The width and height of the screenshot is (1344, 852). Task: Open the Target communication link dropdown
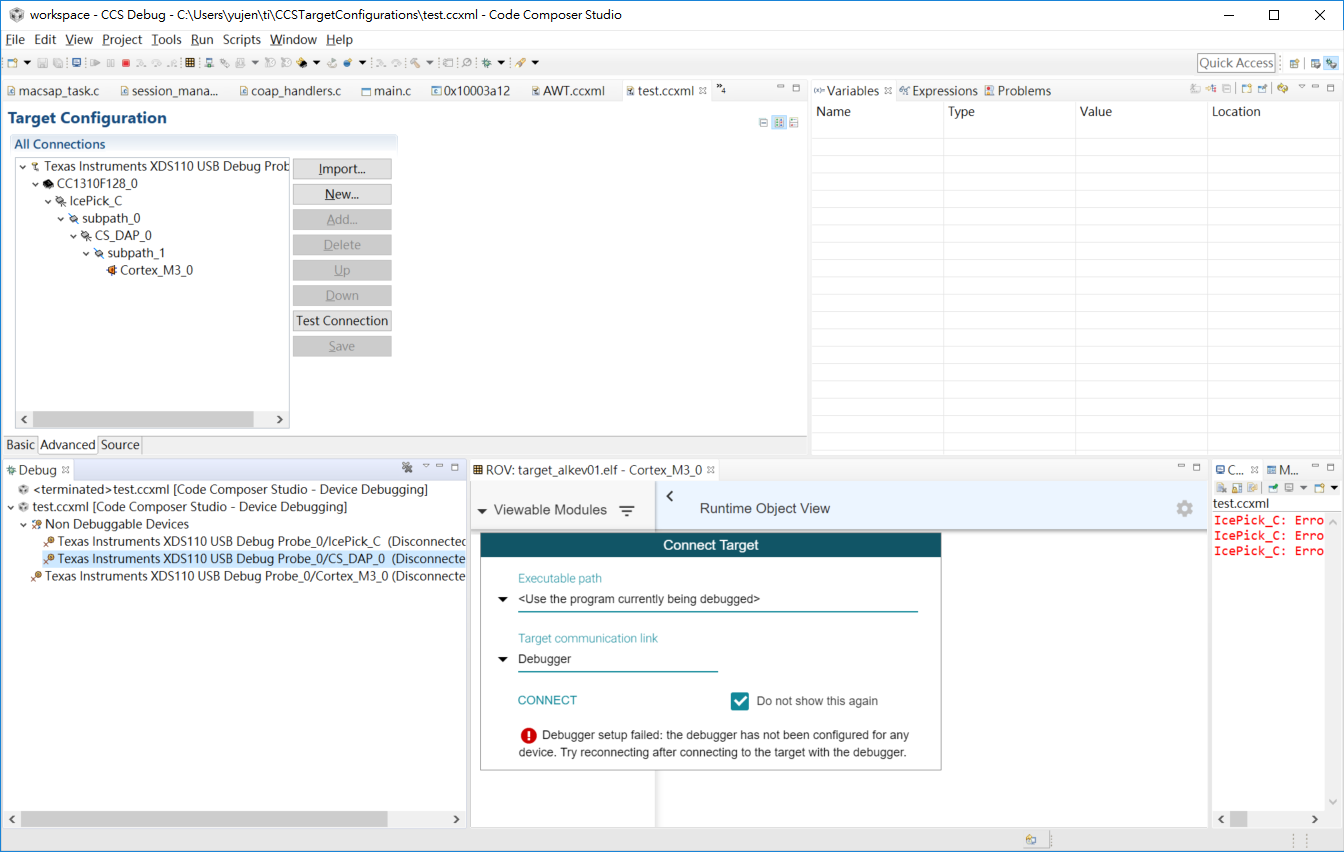[503, 660]
